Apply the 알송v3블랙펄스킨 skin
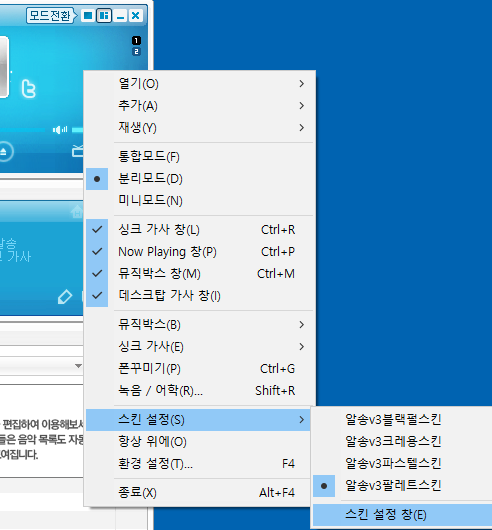492x530 pixels. (402, 419)
